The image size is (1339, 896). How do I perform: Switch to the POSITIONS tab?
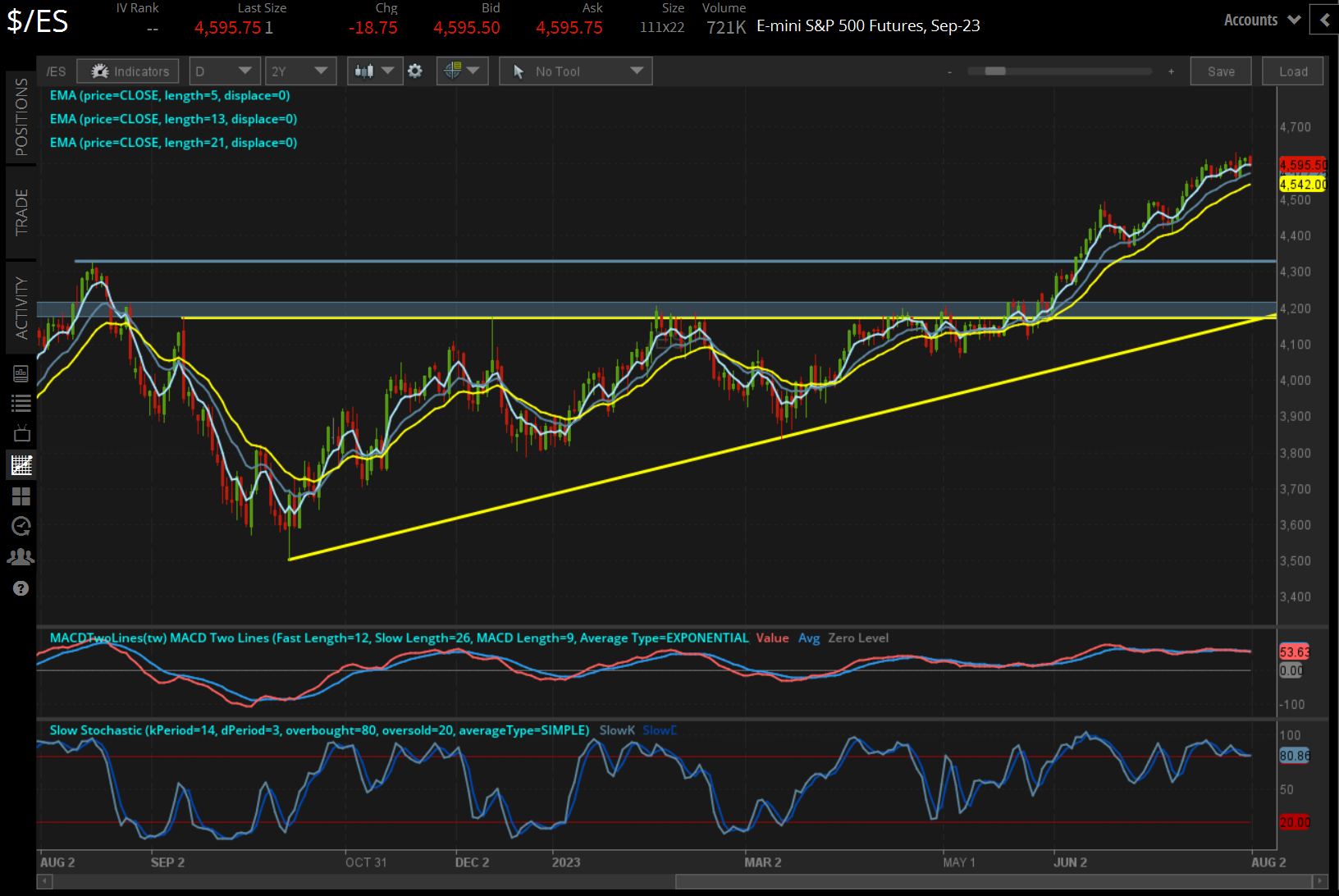click(21, 113)
